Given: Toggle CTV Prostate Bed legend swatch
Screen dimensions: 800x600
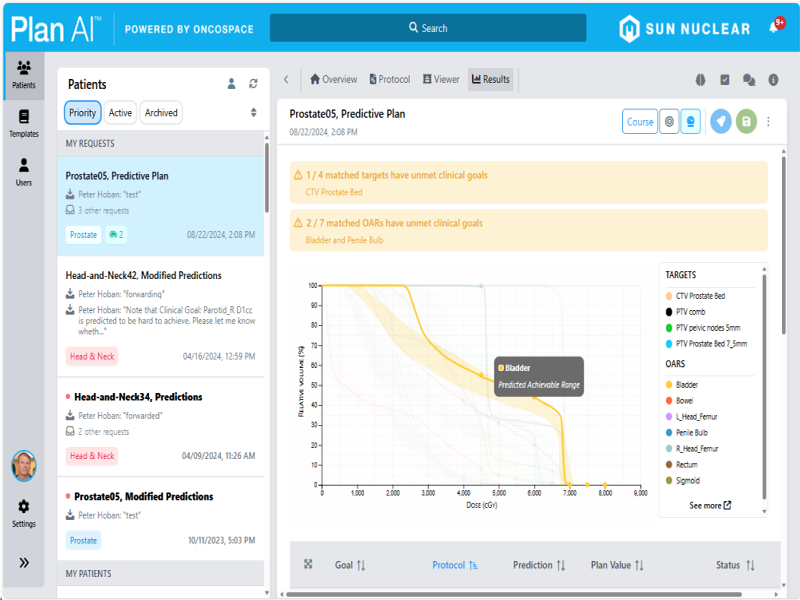Looking at the screenshot, I should 669,296.
